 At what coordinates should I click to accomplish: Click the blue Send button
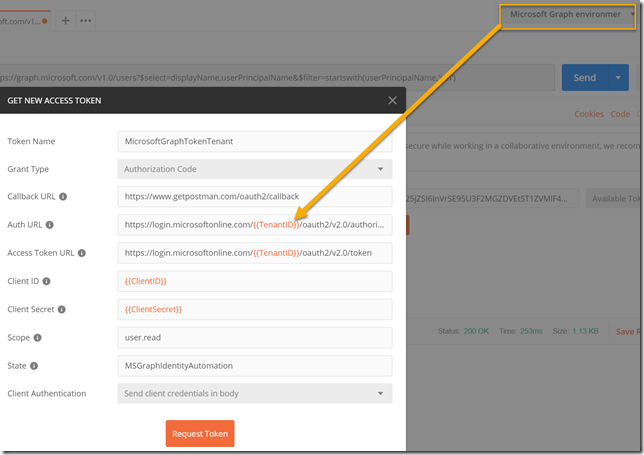[584, 78]
